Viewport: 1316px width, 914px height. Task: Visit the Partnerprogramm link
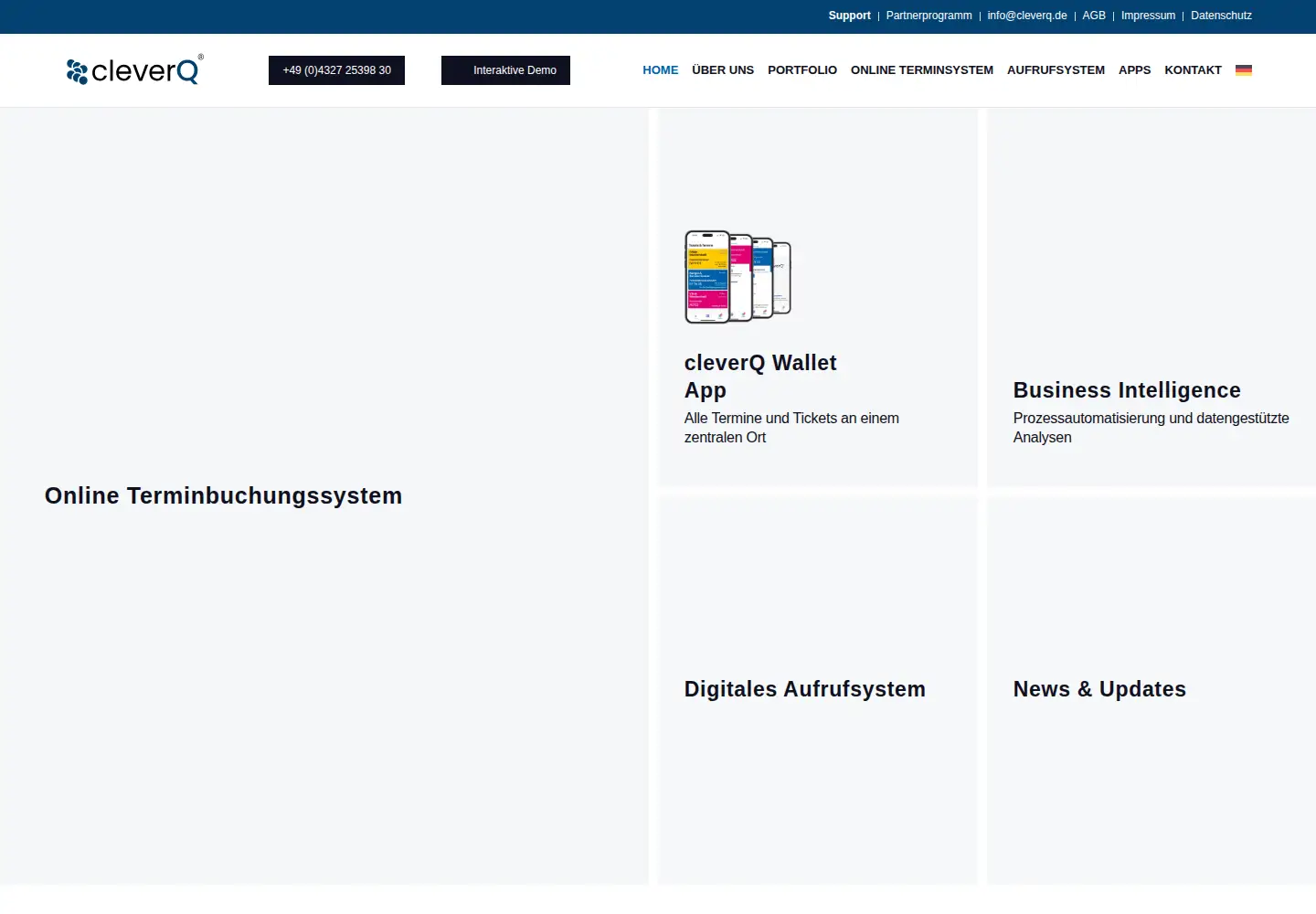click(x=929, y=16)
